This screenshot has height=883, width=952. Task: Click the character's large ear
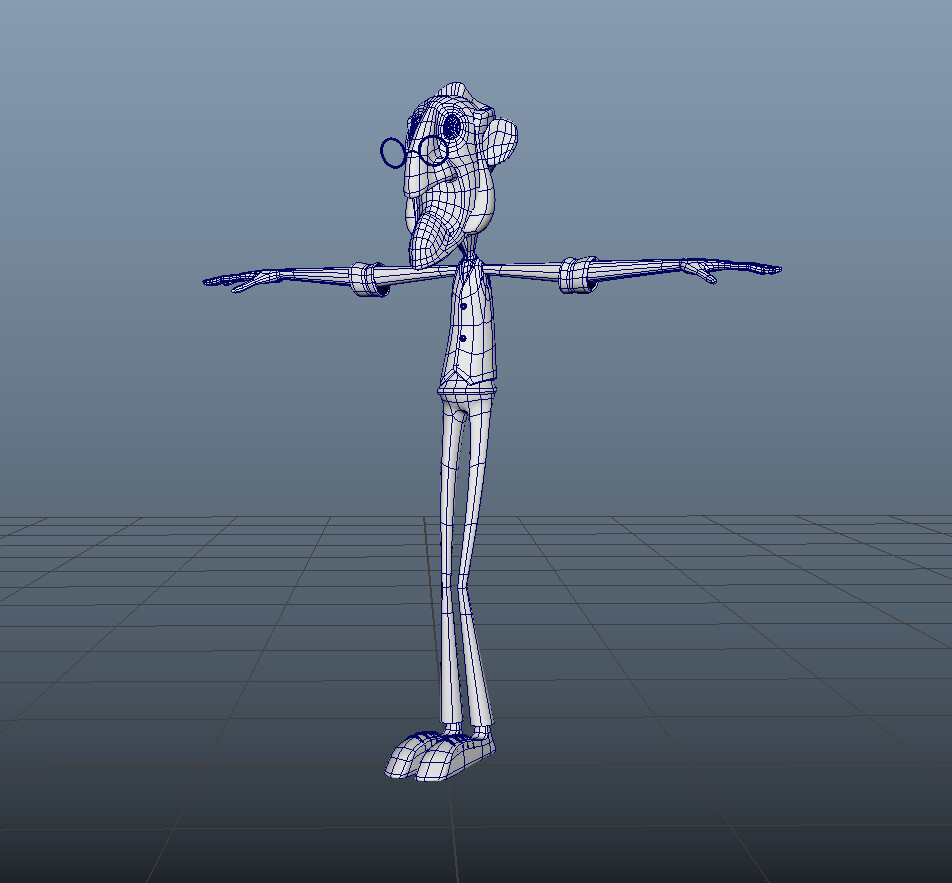(x=502, y=143)
